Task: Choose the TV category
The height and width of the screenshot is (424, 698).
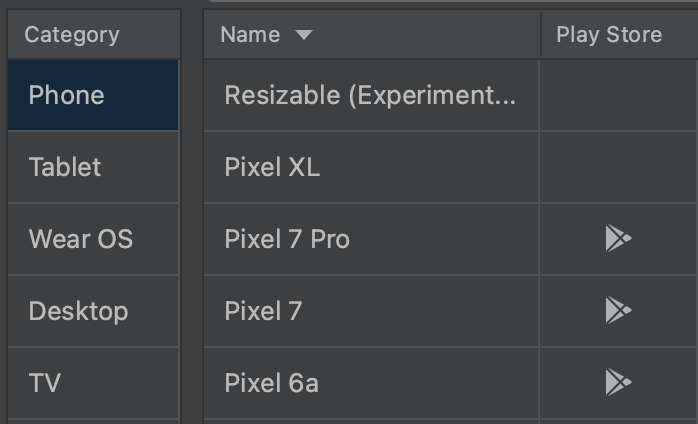Action: point(92,382)
